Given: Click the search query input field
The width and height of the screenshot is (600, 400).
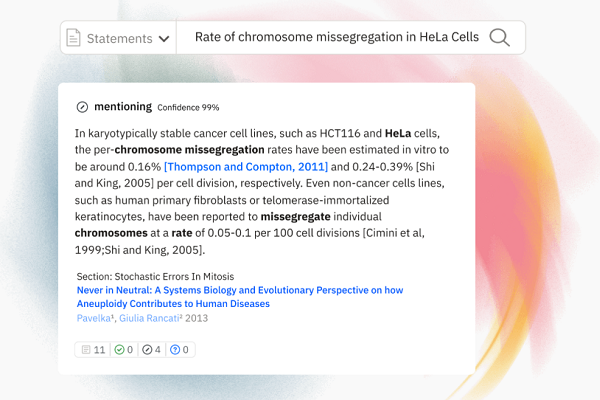Looking at the screenshot, I should [x=336, y=38].
